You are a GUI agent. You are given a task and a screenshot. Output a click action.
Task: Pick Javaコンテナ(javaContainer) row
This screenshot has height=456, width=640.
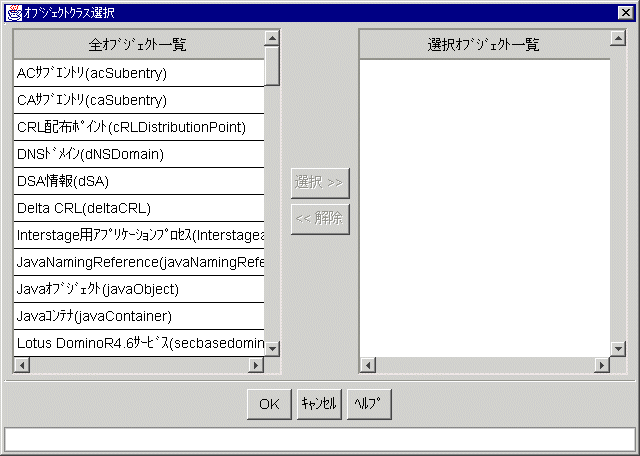[x=139, y=316]
